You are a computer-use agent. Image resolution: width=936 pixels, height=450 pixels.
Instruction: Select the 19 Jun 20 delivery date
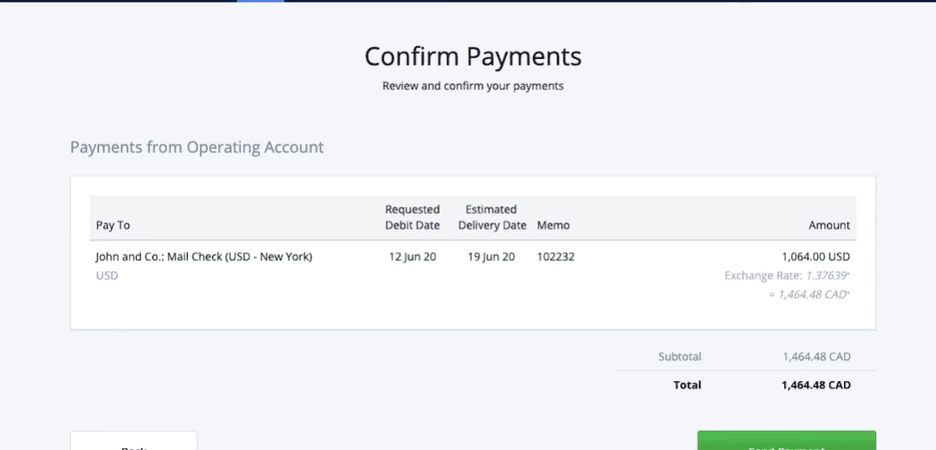click(491, 257)
